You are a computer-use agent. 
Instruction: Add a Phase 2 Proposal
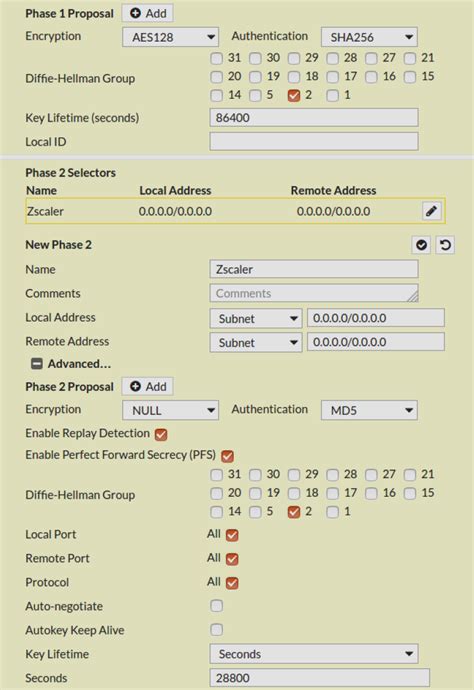point(147,386)
